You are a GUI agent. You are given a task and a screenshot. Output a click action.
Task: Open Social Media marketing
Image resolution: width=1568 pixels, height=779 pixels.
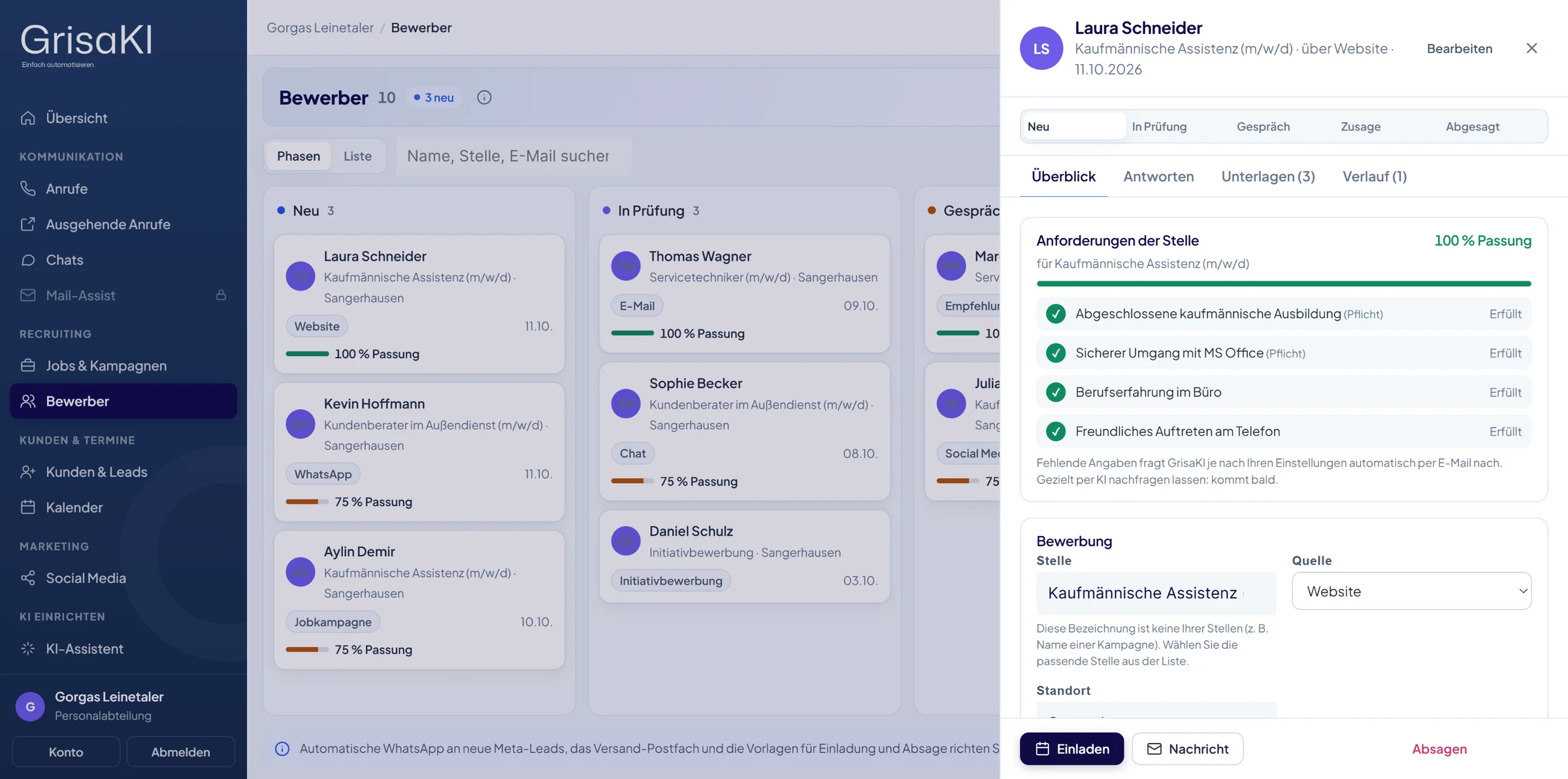pos(123,578)
